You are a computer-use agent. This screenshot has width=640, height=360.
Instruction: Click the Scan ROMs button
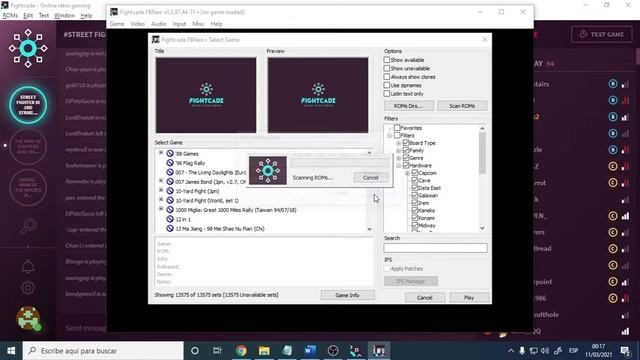(462, 106)
